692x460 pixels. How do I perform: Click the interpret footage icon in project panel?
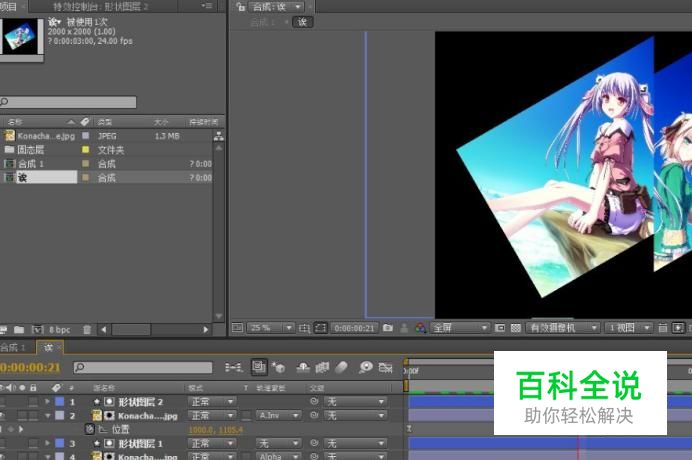(x=4, y=330)
